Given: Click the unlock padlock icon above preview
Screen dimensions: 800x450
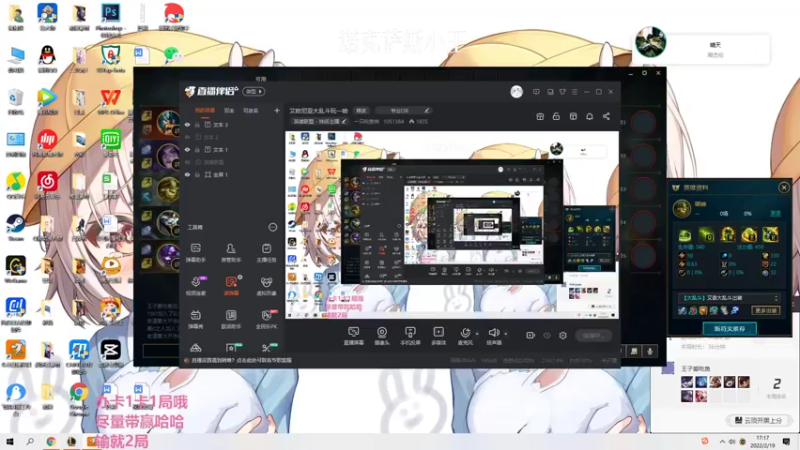Looking at the screenshot, I should [x=556, y=116].
